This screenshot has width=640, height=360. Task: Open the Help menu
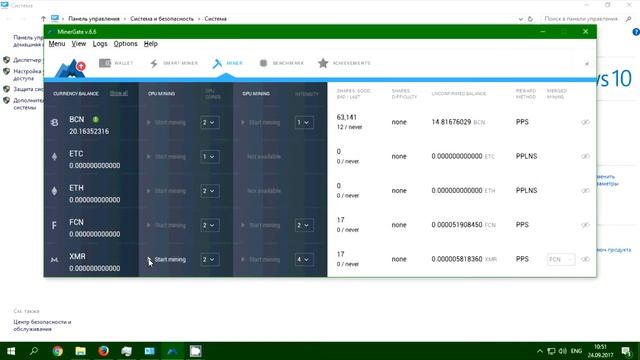tap(151, 44)
